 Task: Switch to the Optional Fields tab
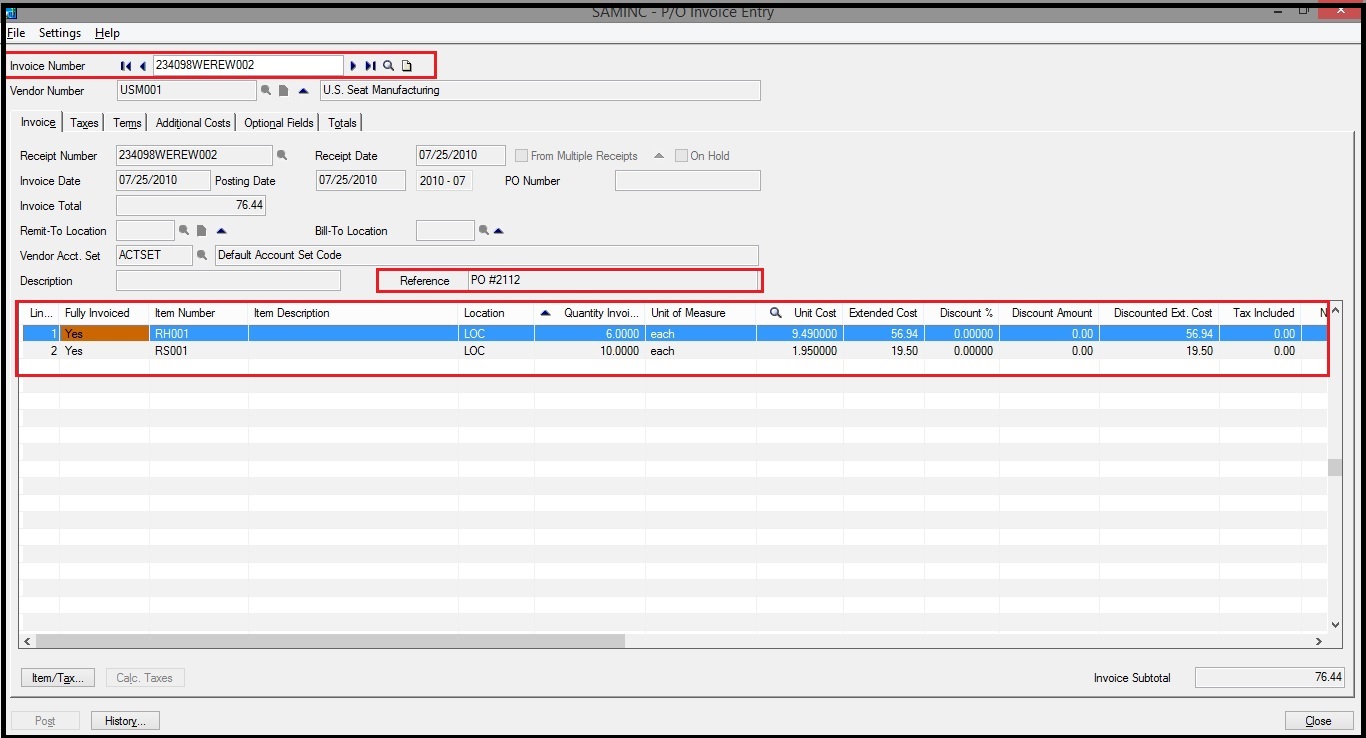point(279,123)
